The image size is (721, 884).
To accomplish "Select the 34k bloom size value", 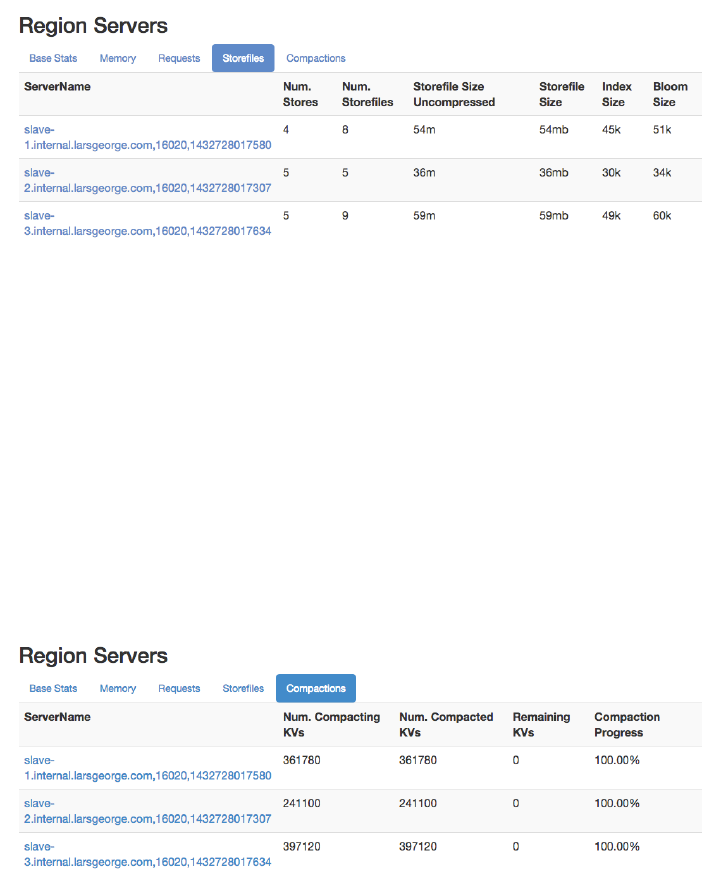I will pos(662,173).
